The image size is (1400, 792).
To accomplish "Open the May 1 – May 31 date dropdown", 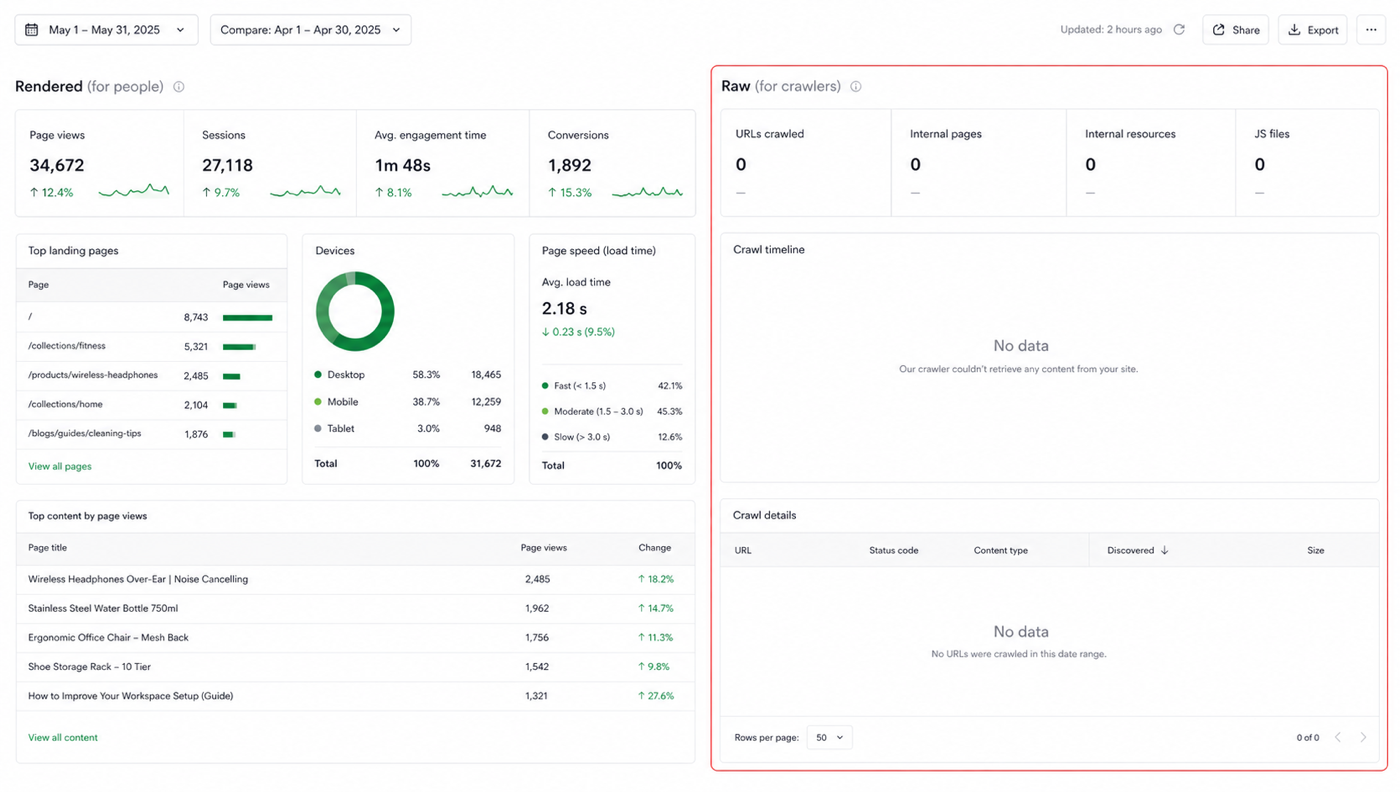I will pyautogui.click(x=106, y=30).
